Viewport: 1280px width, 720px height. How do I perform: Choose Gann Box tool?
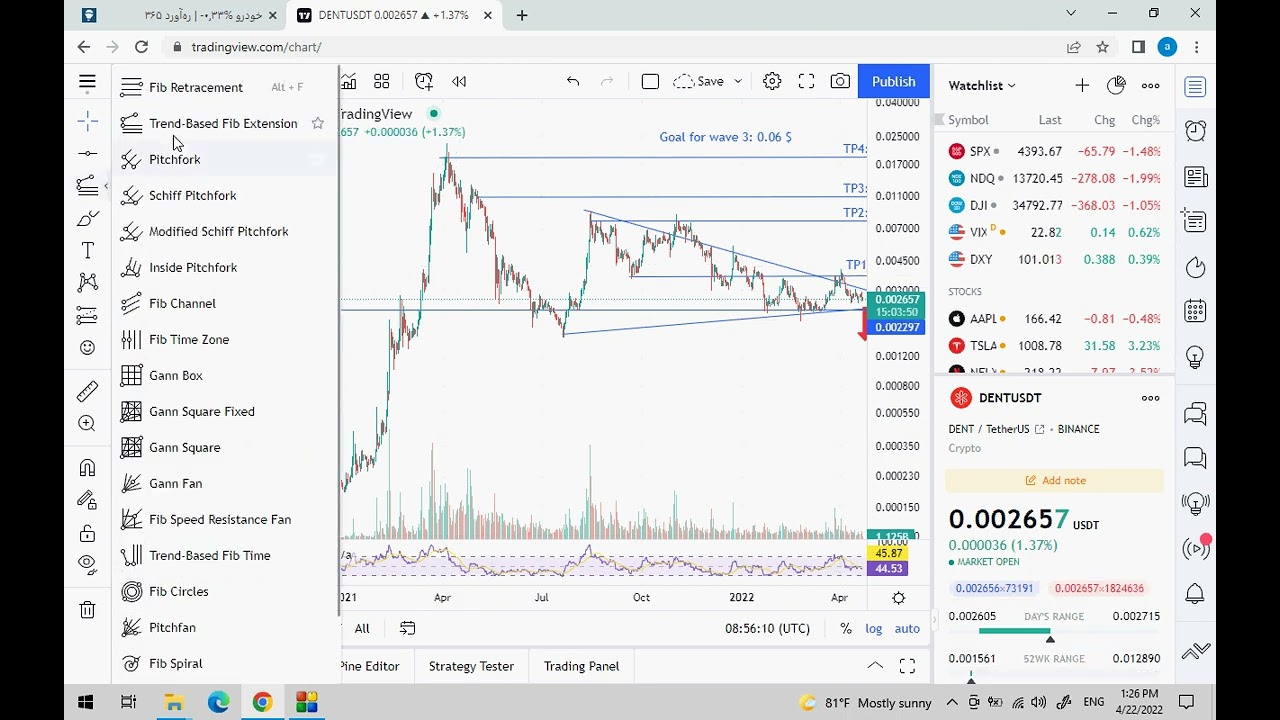(225, 375)
